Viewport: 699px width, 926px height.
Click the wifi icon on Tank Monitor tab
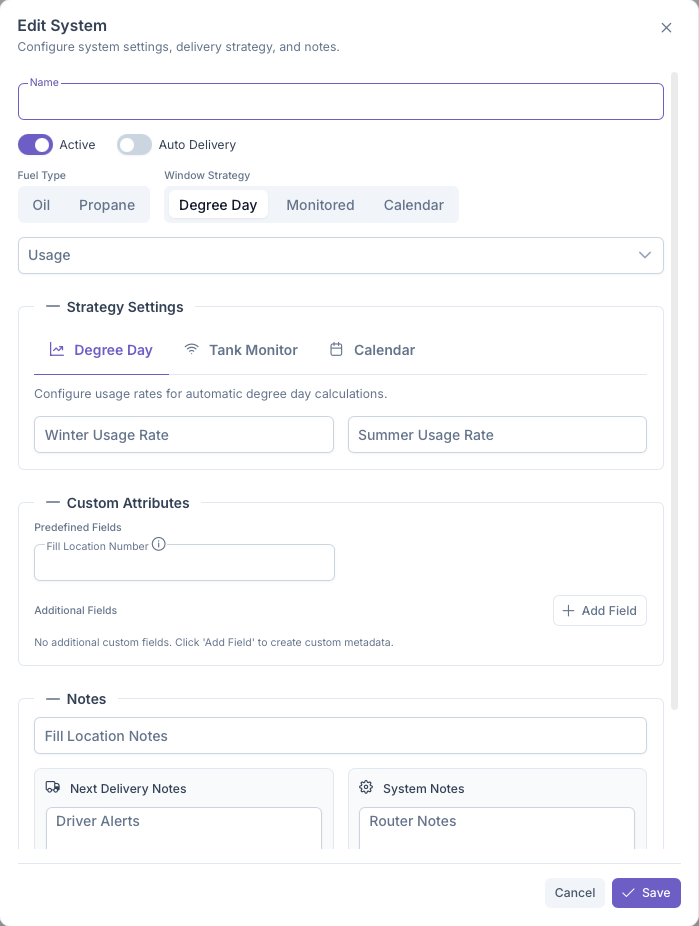coord(191,350)
